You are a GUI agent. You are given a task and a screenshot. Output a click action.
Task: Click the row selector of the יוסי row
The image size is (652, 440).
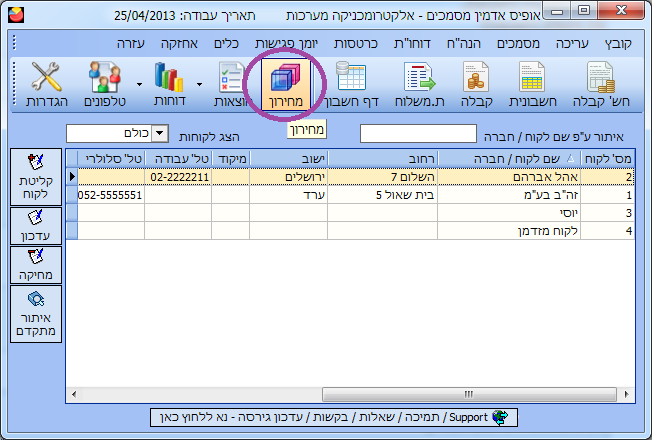pyautogui.click(x=72, y=213)
